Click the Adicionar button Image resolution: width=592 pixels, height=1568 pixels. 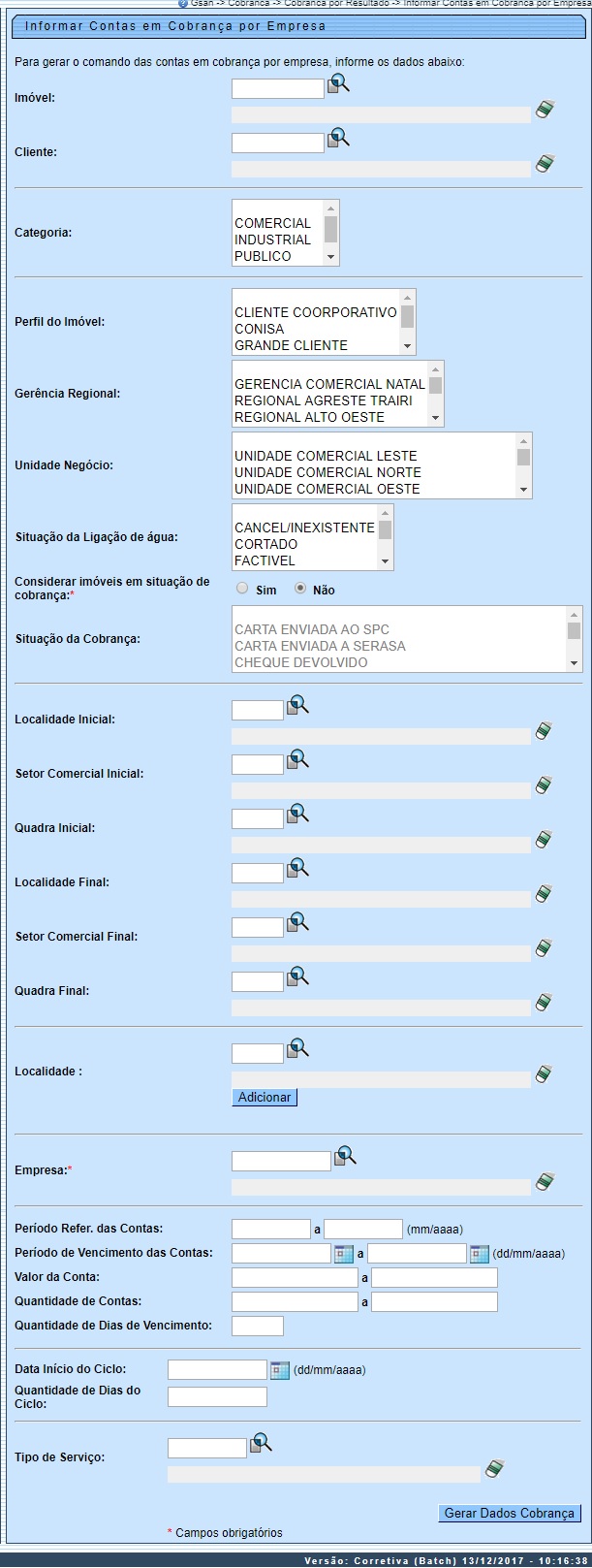[x=265, y=1097]
